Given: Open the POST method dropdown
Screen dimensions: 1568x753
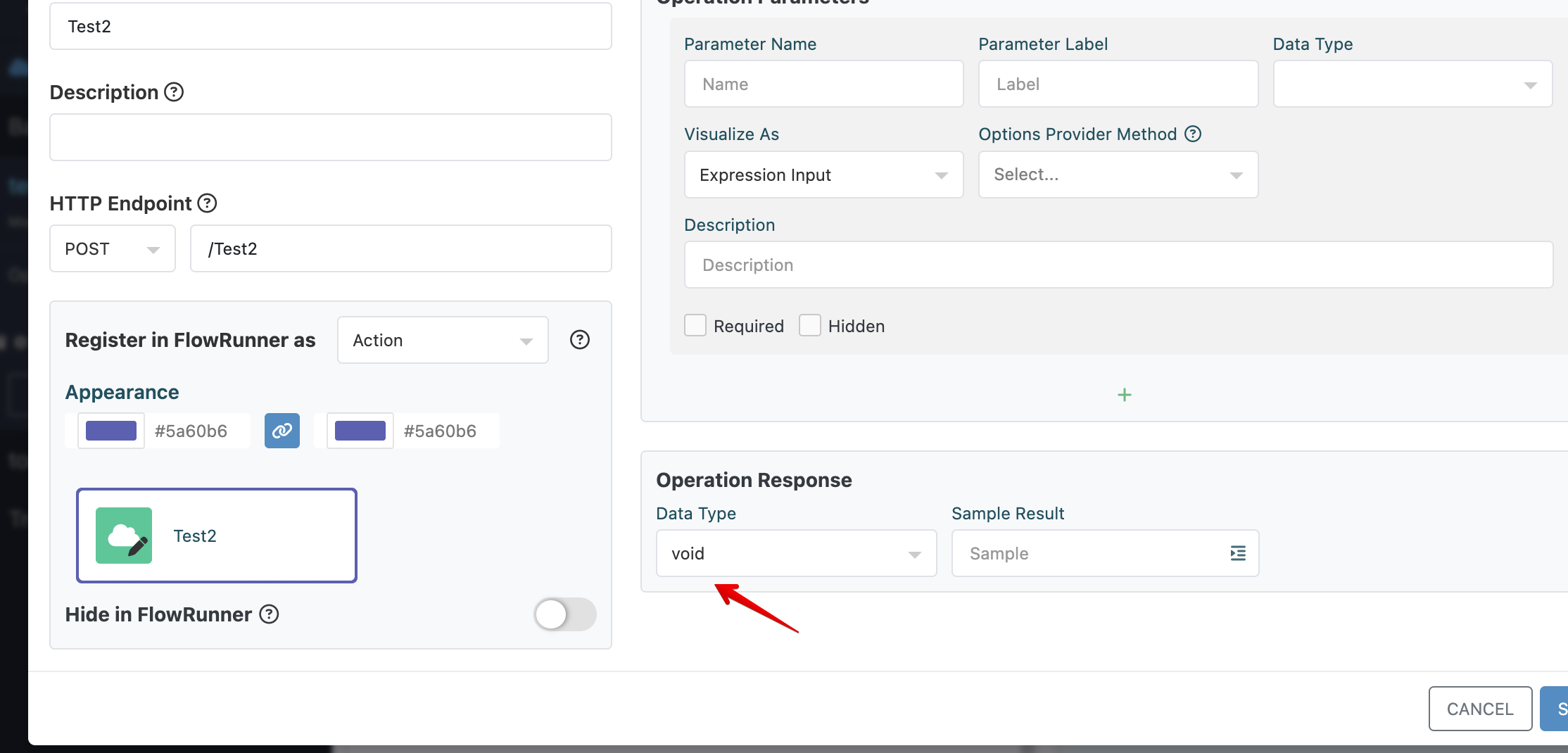Looking at the screenshot, I should 113,248.
